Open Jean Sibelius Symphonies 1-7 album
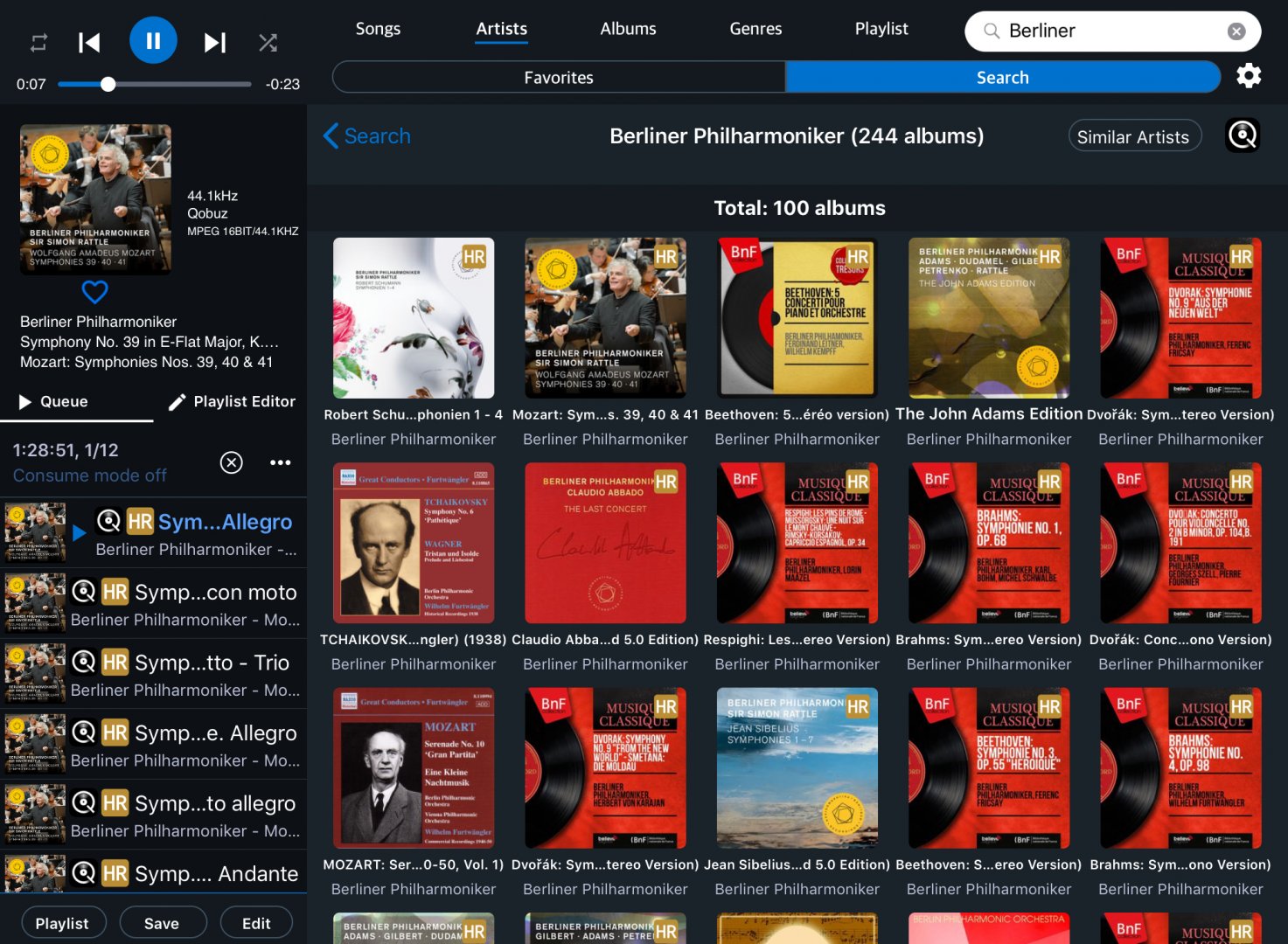 click(797, 768)
